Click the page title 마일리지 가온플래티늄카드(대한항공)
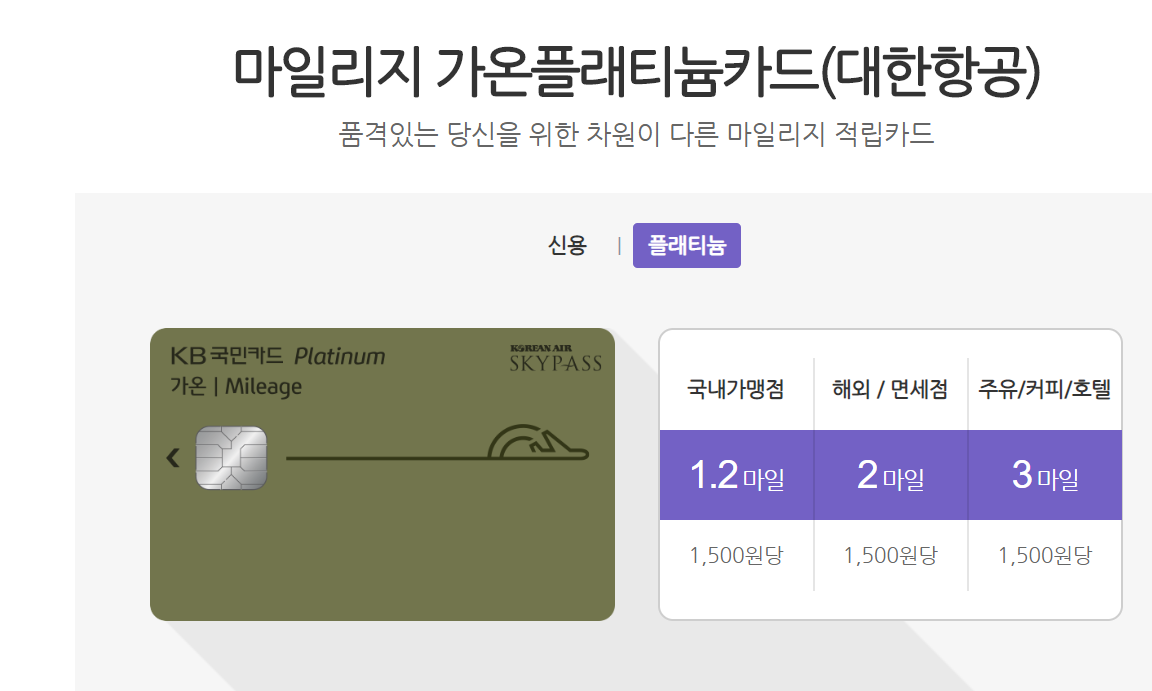Image resolution: width=1152 pixels, height=691 pixels. [637, 71]
